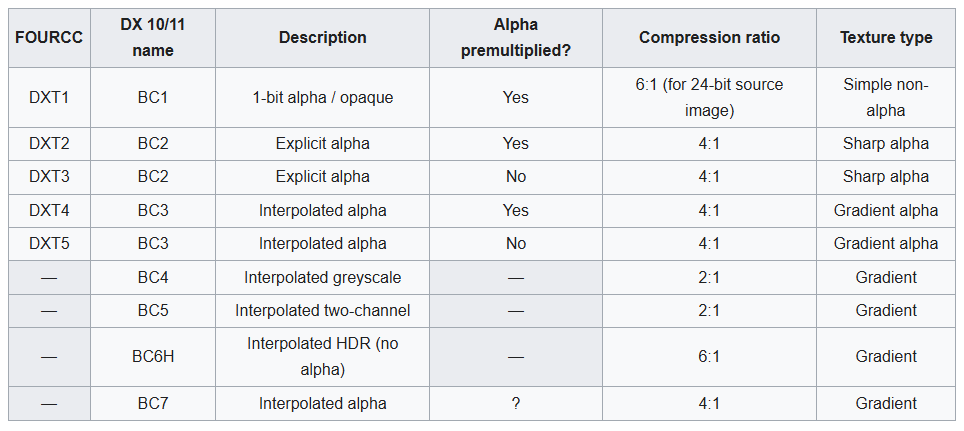Click the Compression ratio column header
Screen dimensions: 964x431
coord(709,38)
